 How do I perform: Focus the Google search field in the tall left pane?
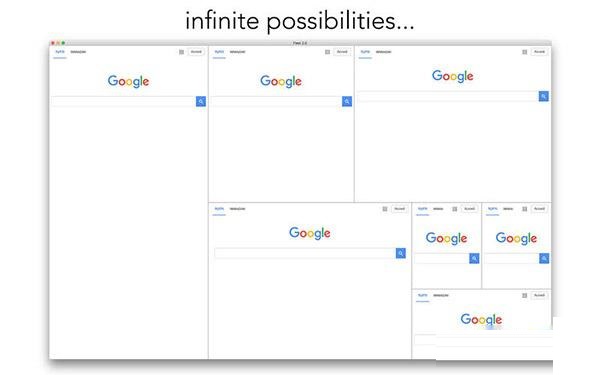pos(124,101)
